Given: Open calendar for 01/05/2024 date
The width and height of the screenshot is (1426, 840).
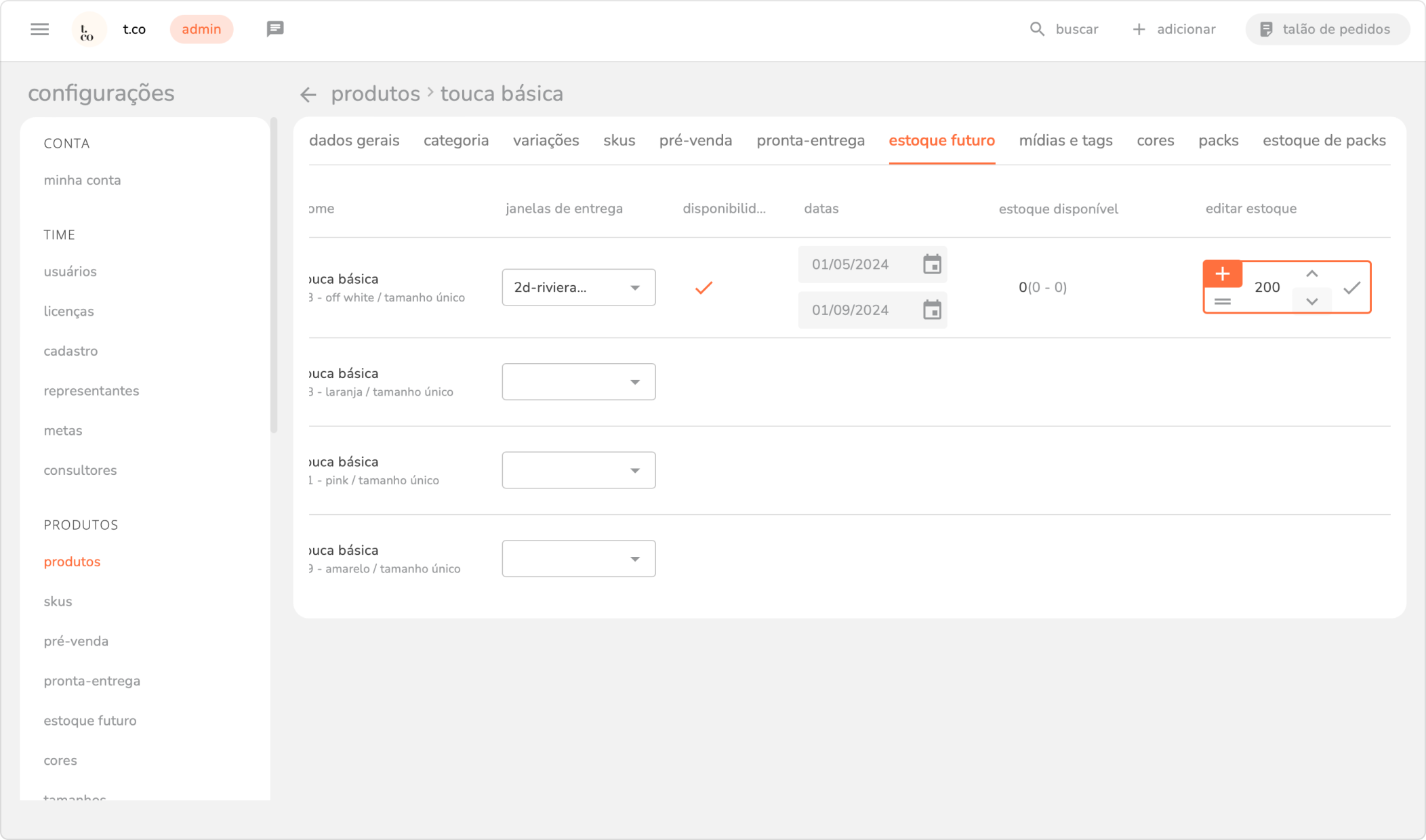Looking at the screenshot, I should 932,264.
